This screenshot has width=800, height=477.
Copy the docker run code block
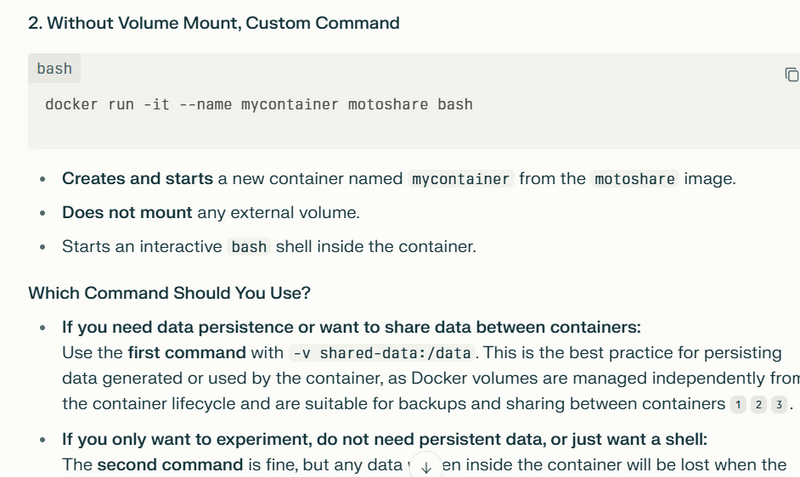(x=791, y=74)
